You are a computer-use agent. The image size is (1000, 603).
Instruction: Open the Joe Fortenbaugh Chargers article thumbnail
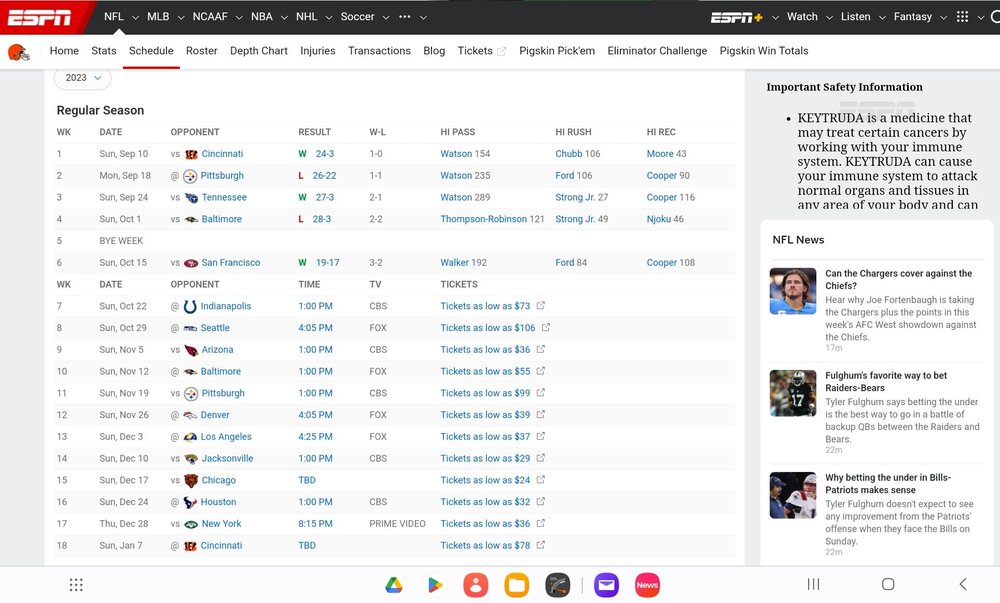pyautogui.click(x=793, y=291)
